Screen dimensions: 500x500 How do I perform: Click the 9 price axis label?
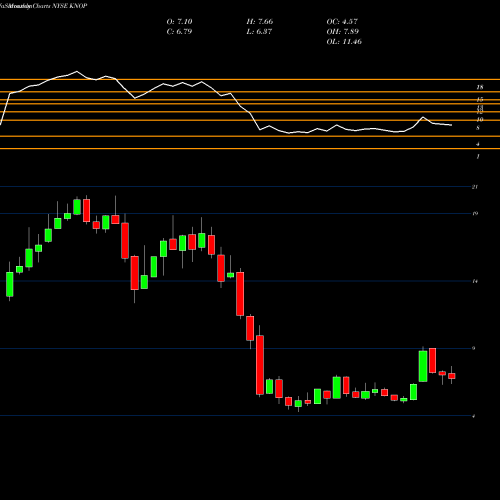point(474,348)
